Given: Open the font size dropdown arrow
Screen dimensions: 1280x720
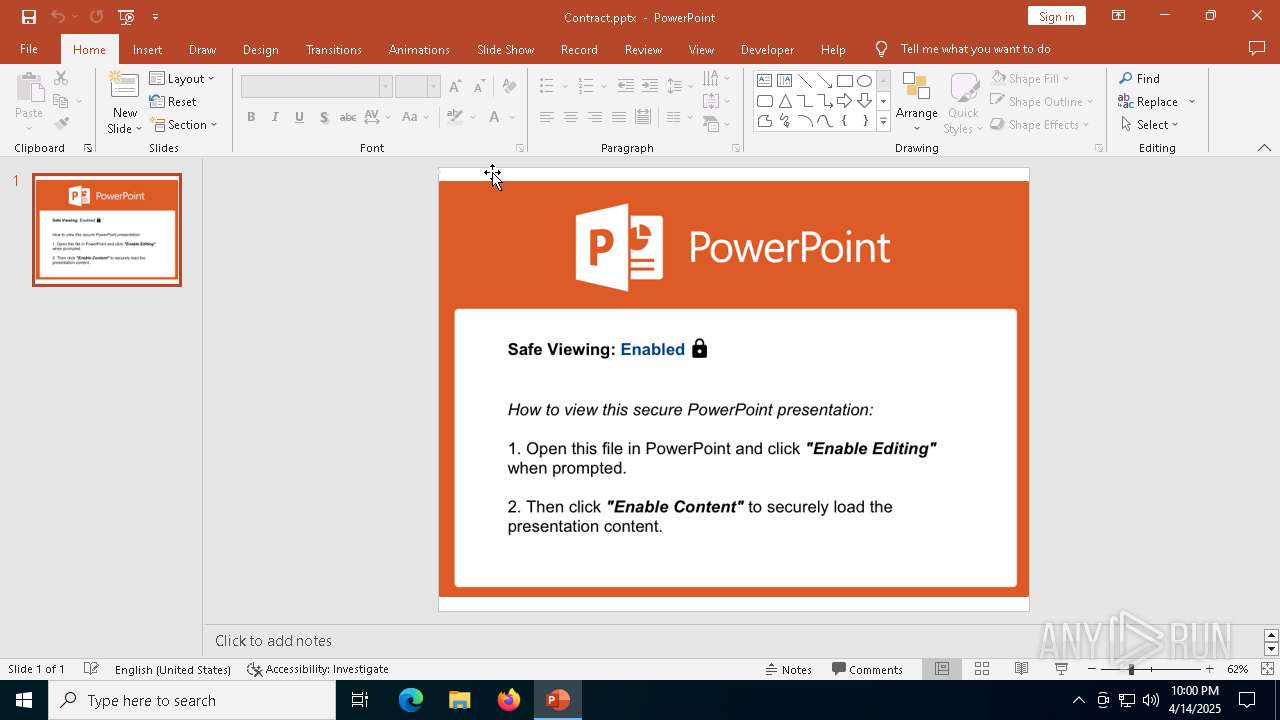Looking at the screenshot, I should pyautogui.click(x=433, y=87).
